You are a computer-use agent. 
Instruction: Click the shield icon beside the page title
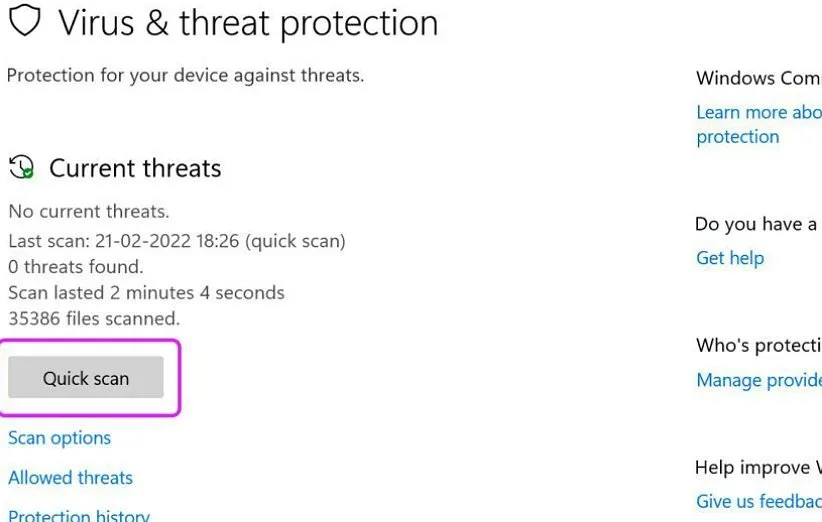coord(25,20)
